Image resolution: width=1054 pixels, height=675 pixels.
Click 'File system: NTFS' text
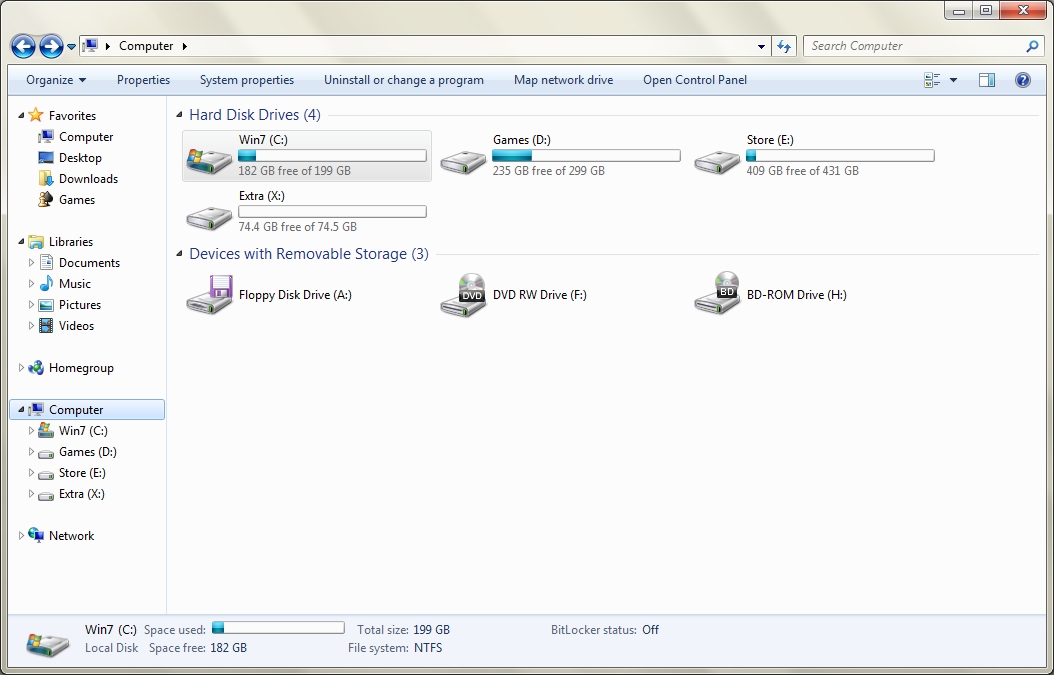click(x=395, y=648)
